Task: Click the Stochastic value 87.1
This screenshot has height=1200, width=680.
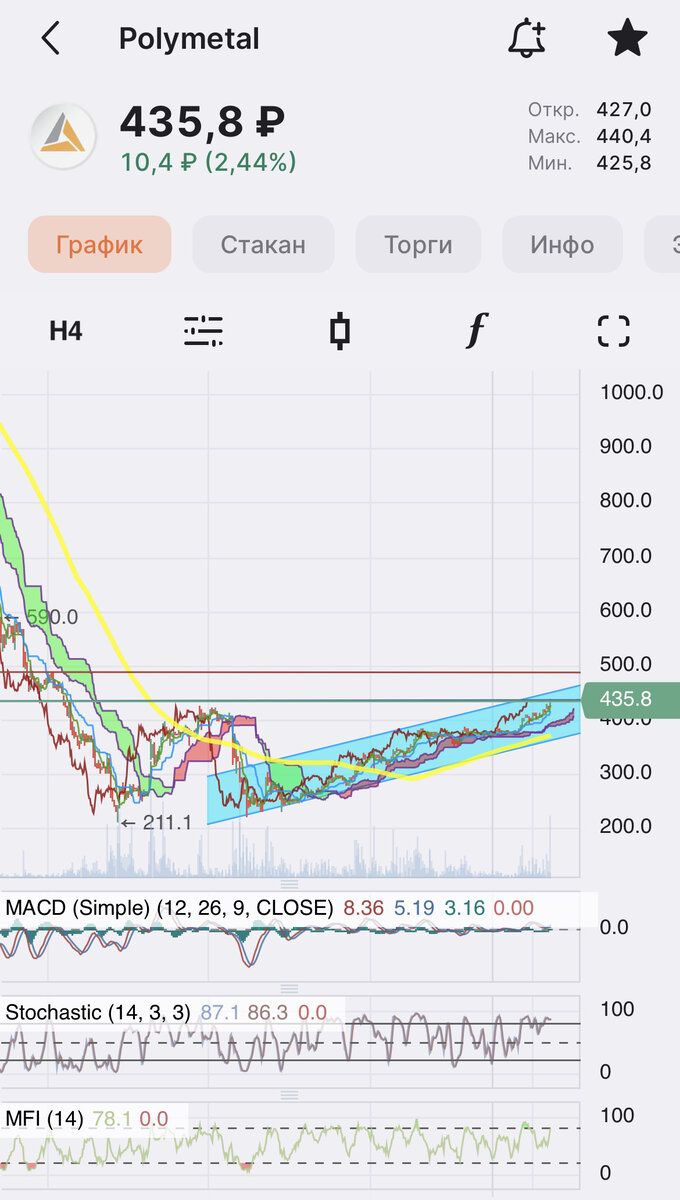Action: click(x=220, y=1012)
